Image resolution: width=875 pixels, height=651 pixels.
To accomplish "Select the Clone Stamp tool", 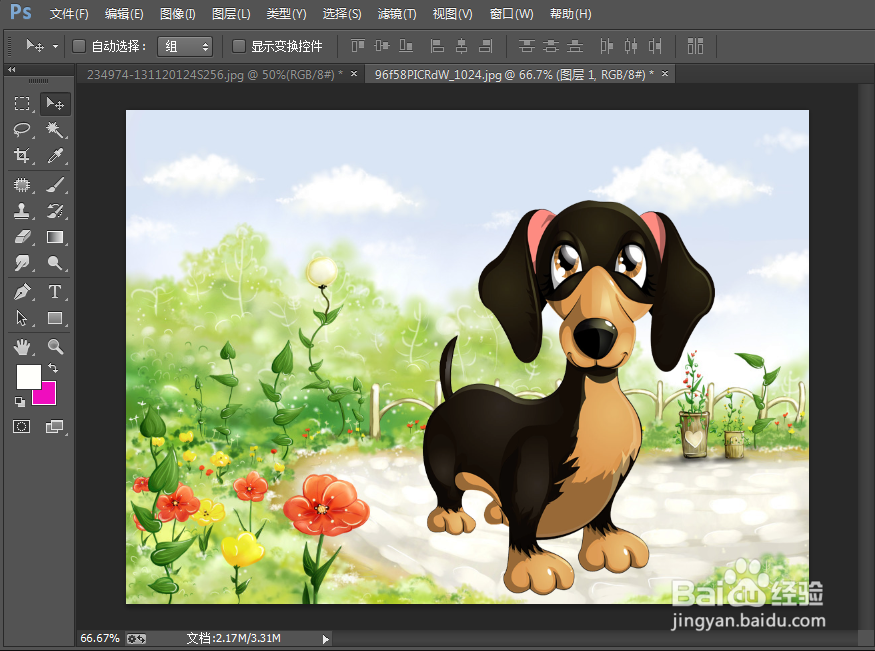I will (22, 211).
